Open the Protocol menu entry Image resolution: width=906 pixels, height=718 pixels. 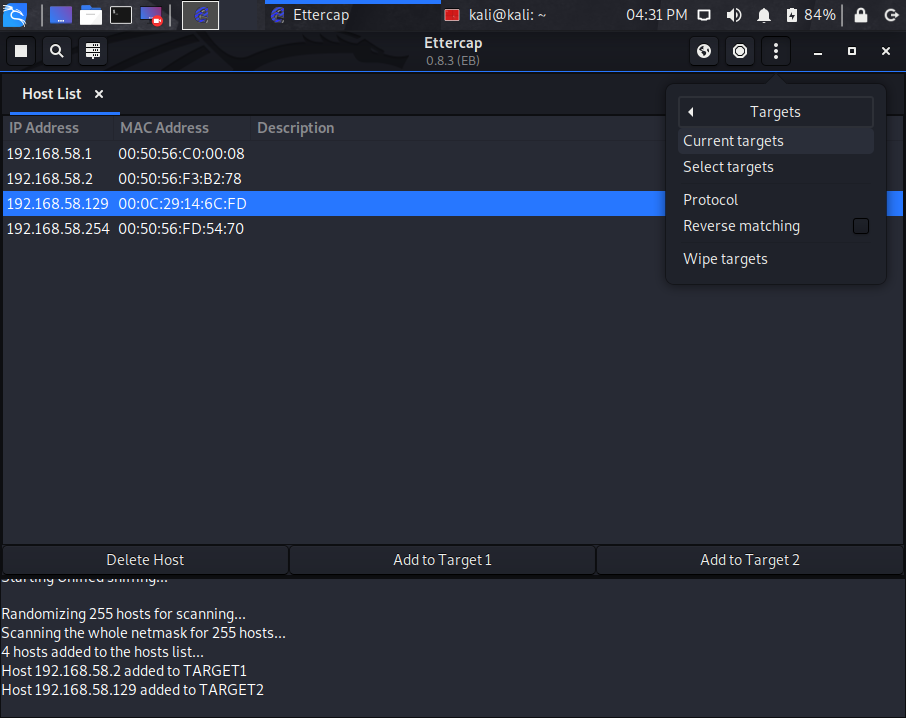coord(775,200)
